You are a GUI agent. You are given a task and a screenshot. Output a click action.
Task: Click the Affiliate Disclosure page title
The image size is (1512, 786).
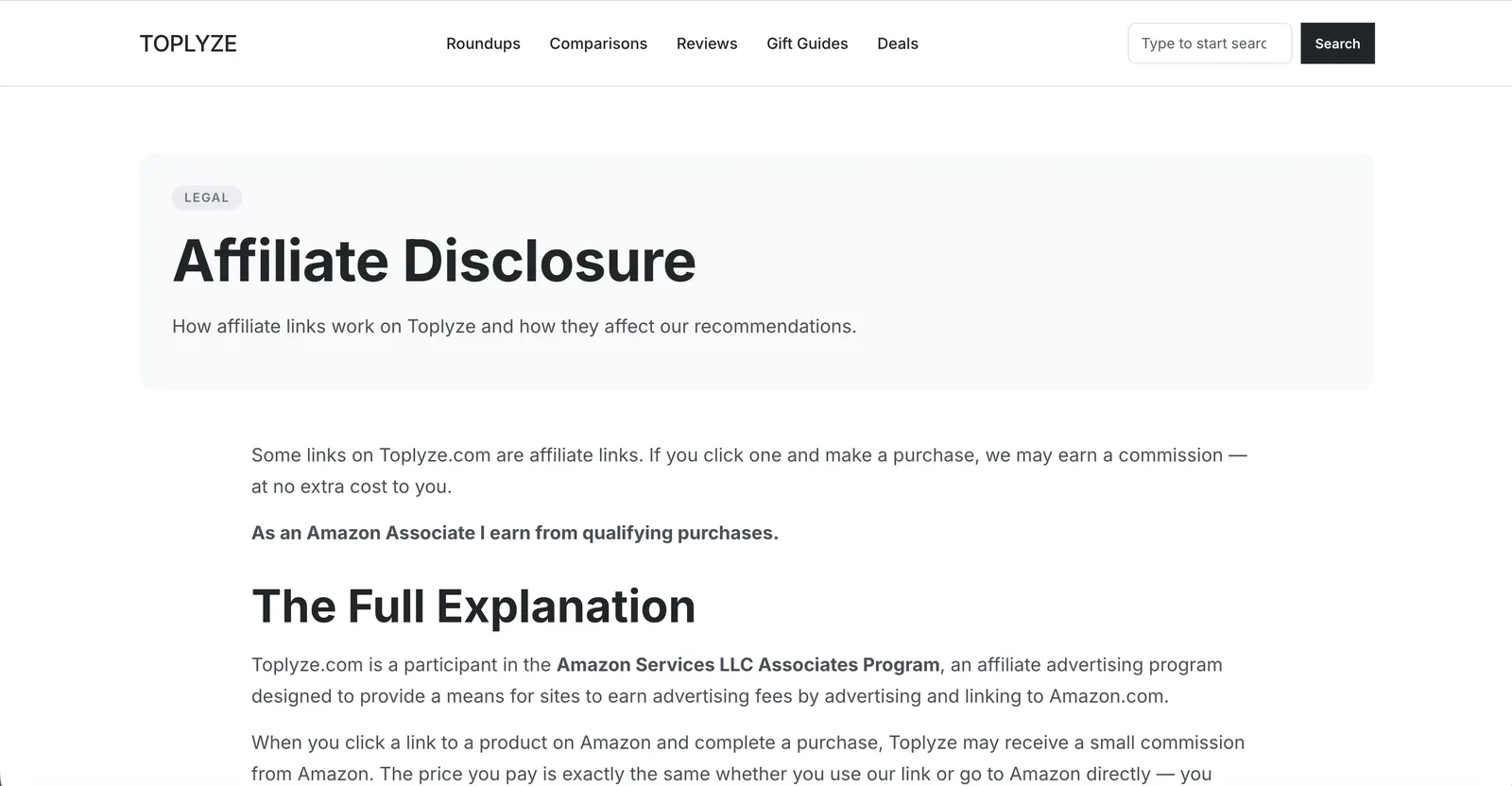[434, 261]
